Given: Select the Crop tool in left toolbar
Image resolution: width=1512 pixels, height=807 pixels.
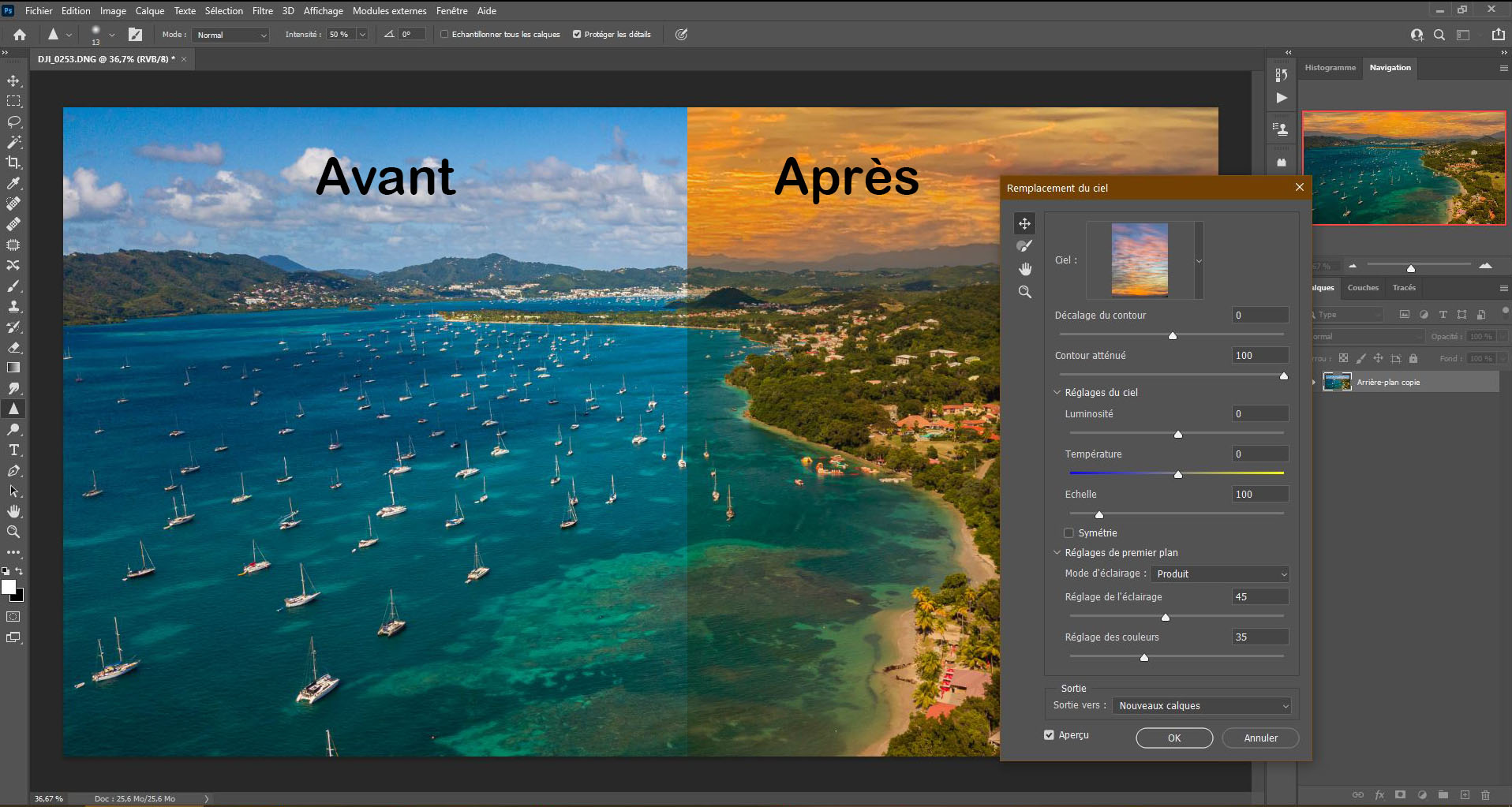Looking at the screenshot, I should [13, 163].
